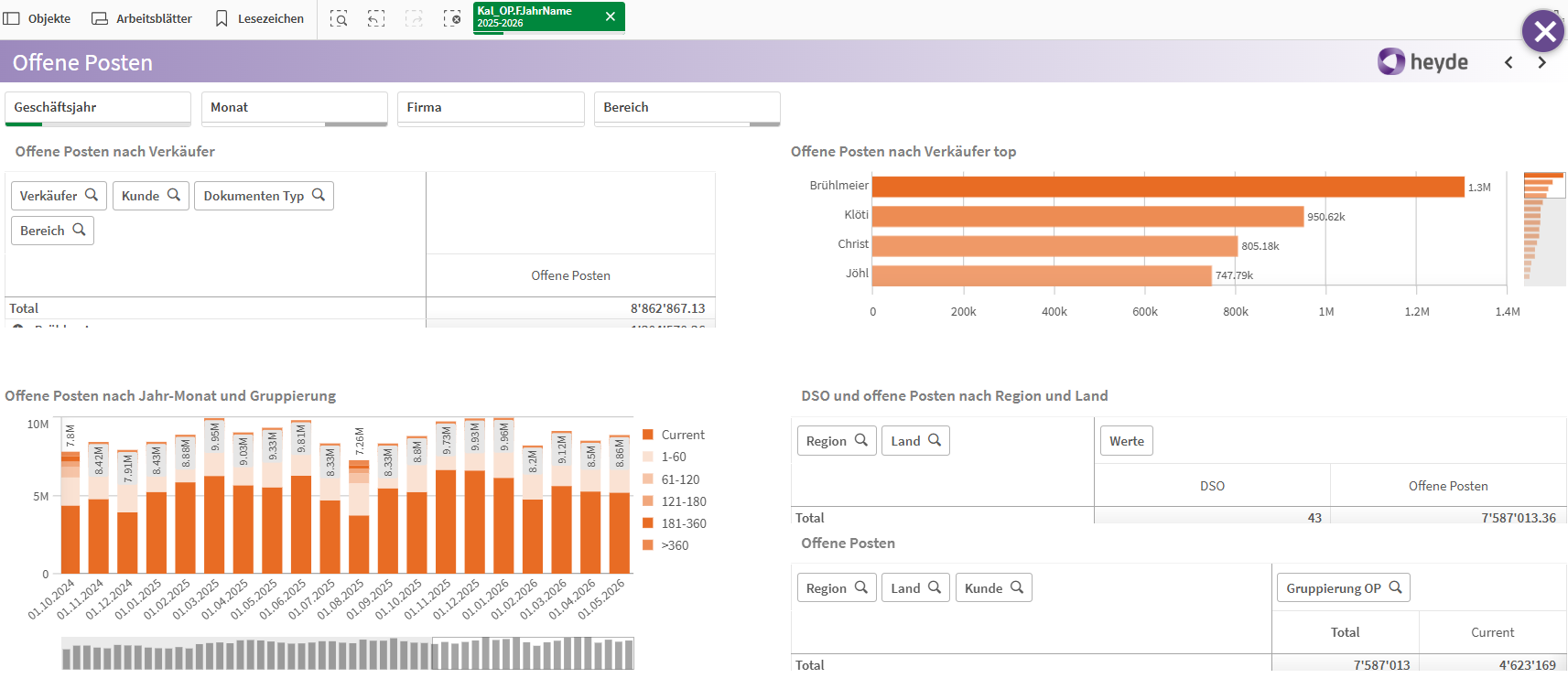Open smart search in selection toolbar

339,18
